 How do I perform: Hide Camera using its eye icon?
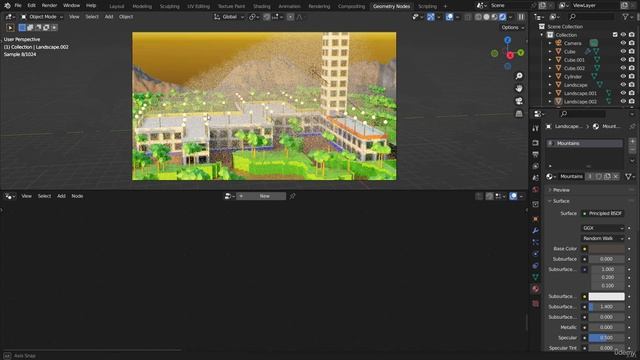[x=623, y=43]
